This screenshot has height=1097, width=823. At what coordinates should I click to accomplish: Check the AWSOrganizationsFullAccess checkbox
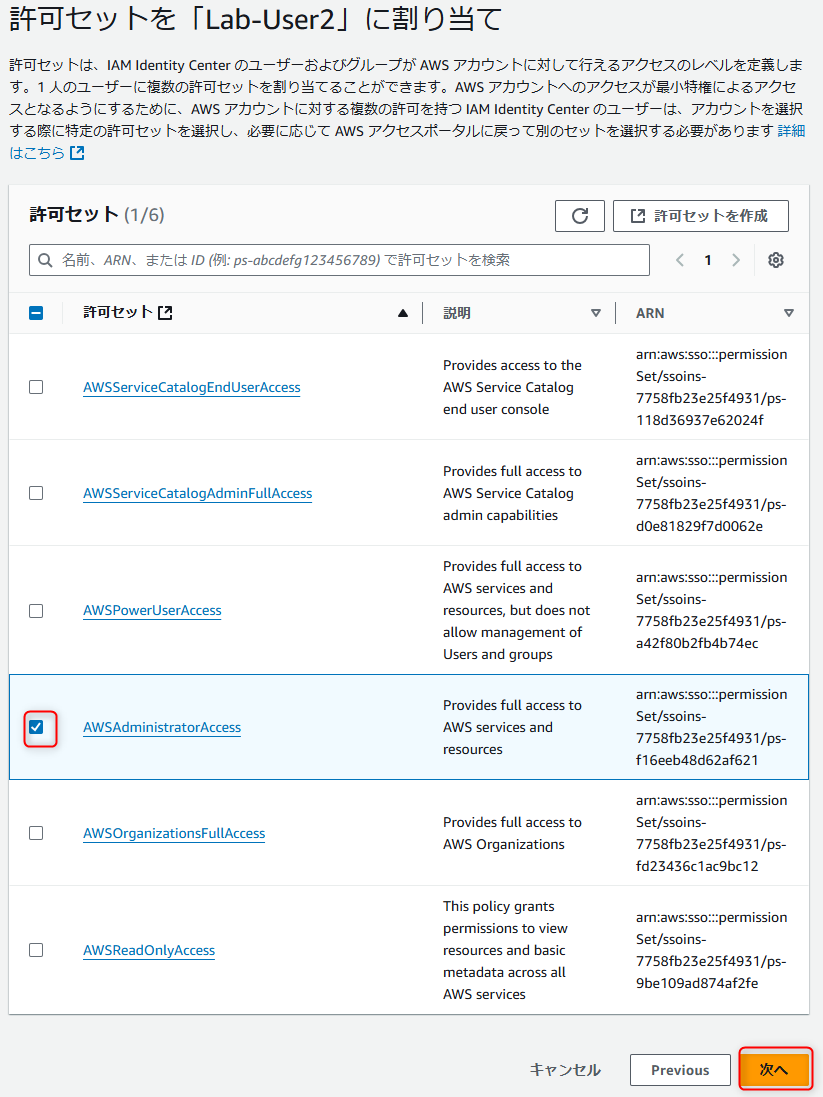36,833
